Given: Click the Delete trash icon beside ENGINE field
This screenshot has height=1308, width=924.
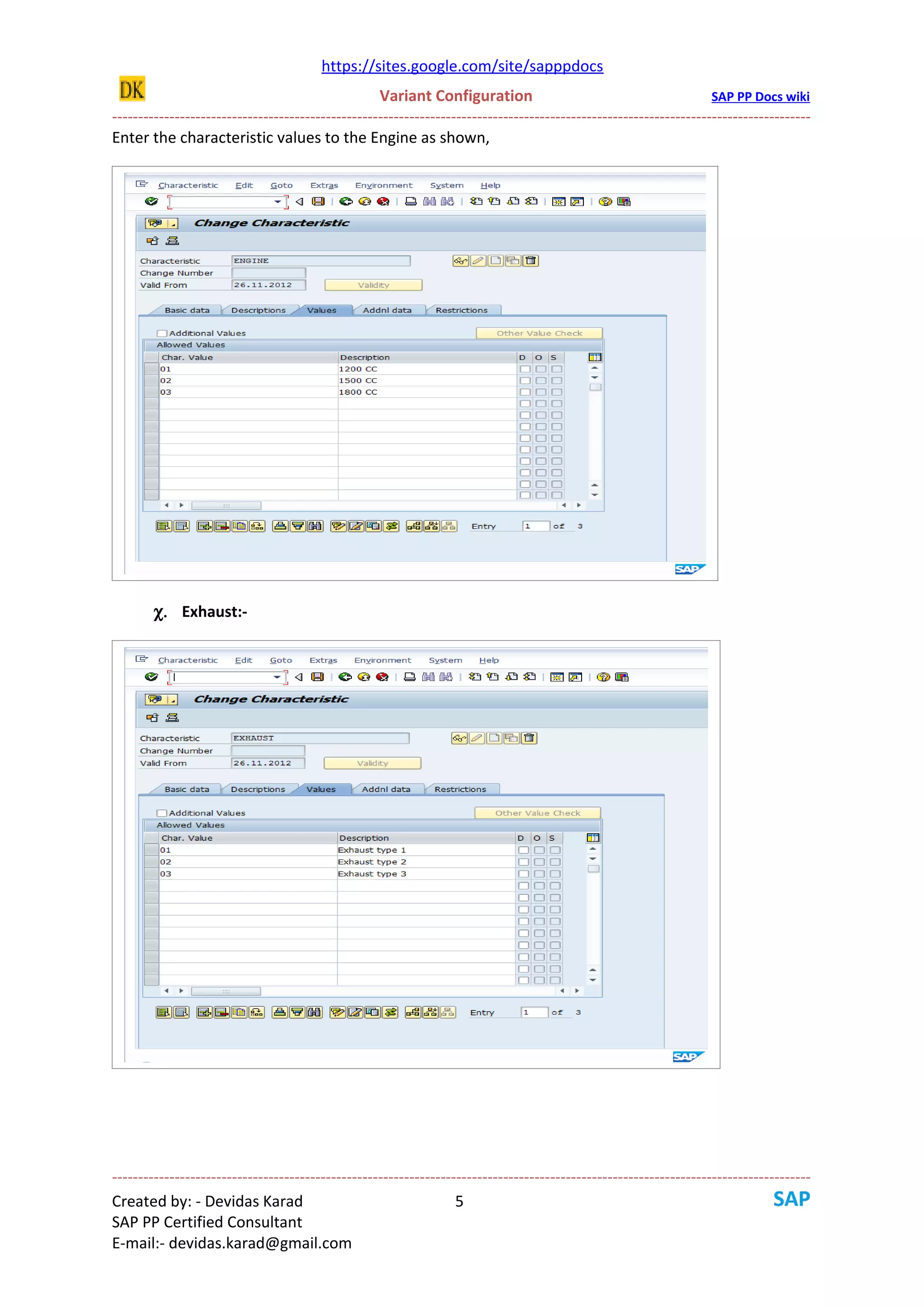Looking at the screenshot, I should (531, 261).
